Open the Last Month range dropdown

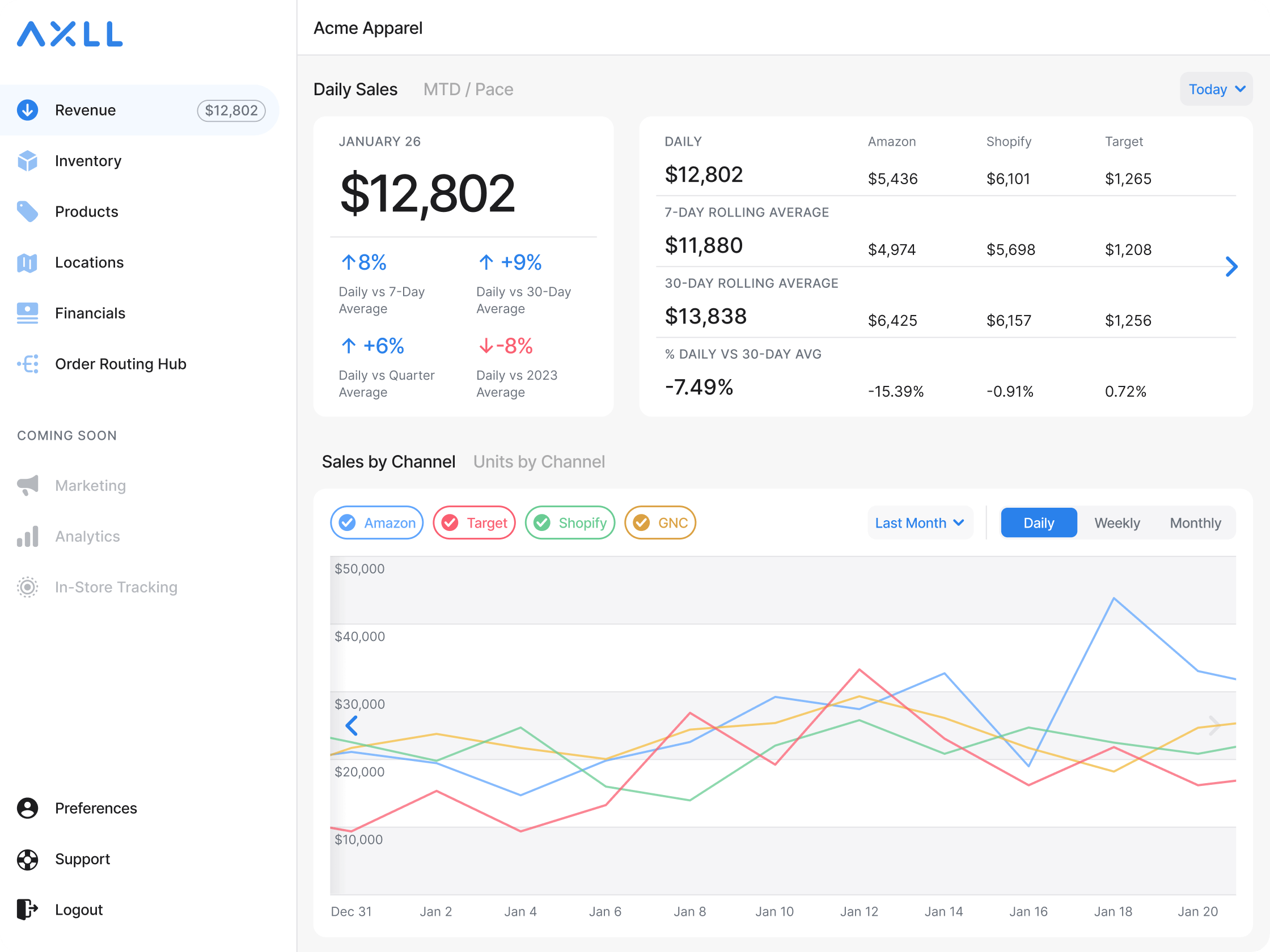point(920,523)
